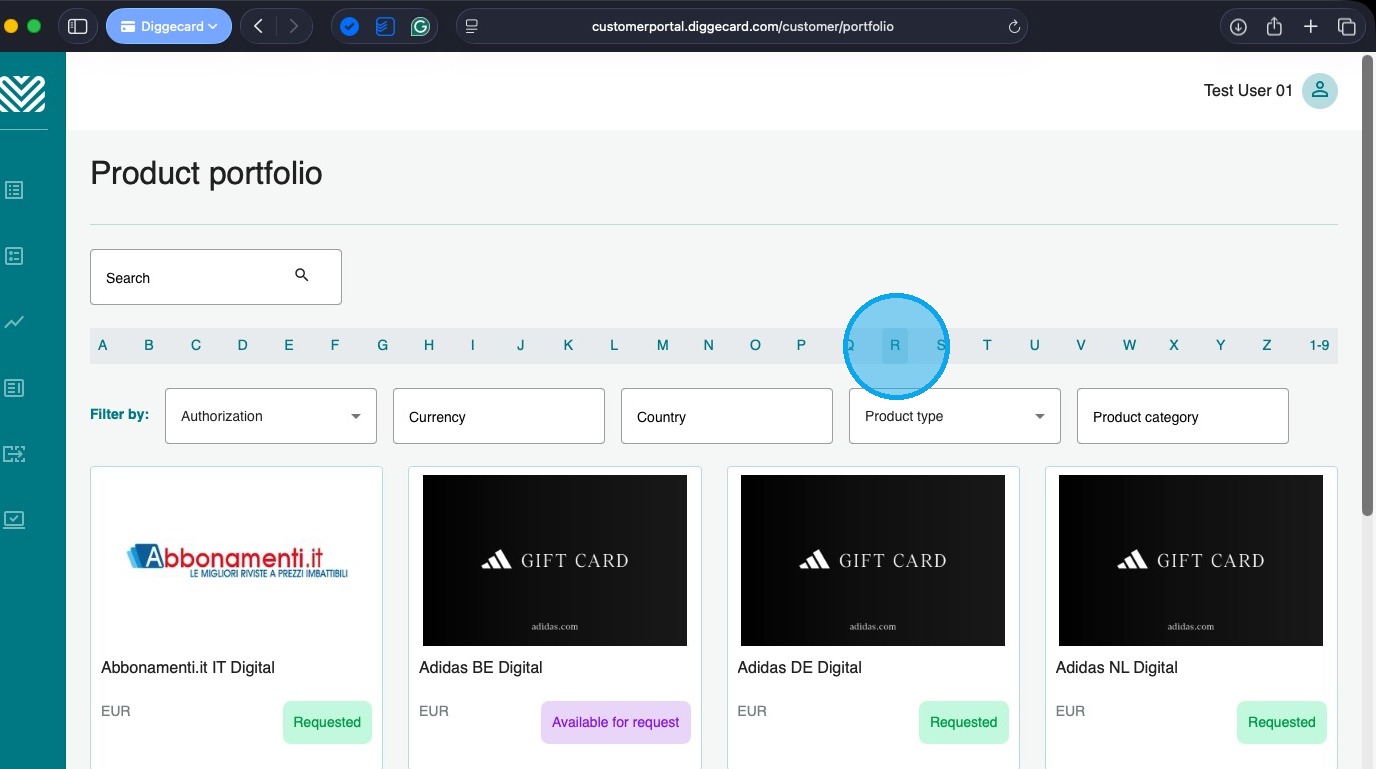Go forward to the next page
Image resolution: width=1376 pixels, height=769 pixels.
tap(293, 27)
